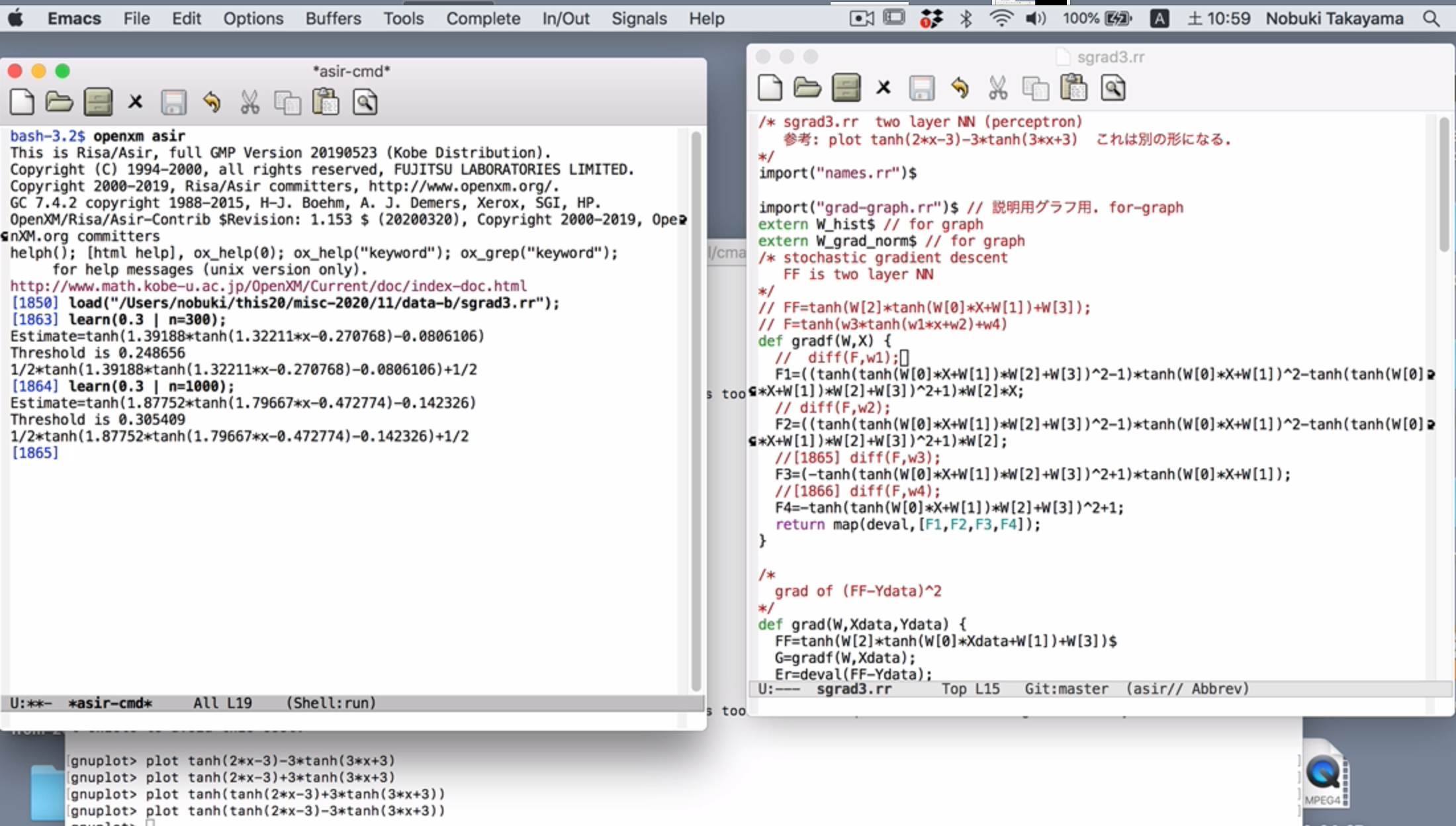Click screen recording icon in menu bar

pyautogui.click(x=861, y=19)
